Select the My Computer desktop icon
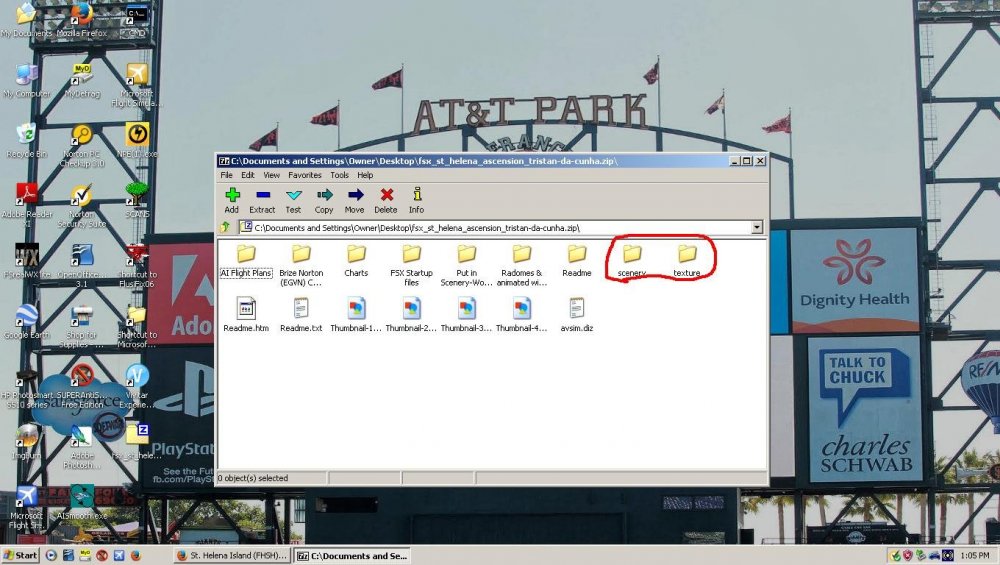The width and height of the screenshot is (1000, 565). (x=26, y=81)
